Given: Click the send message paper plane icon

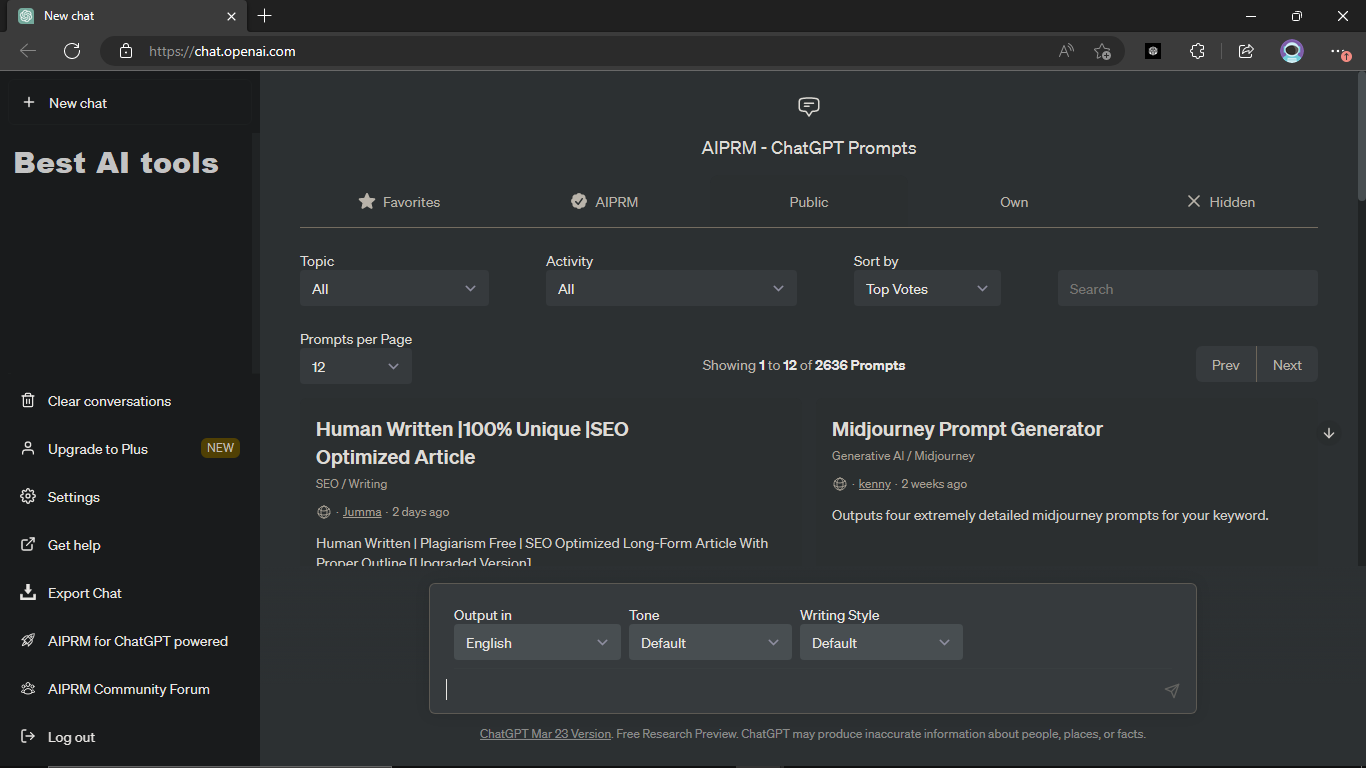Looking at the screenshot, I should click(1172, 690).
